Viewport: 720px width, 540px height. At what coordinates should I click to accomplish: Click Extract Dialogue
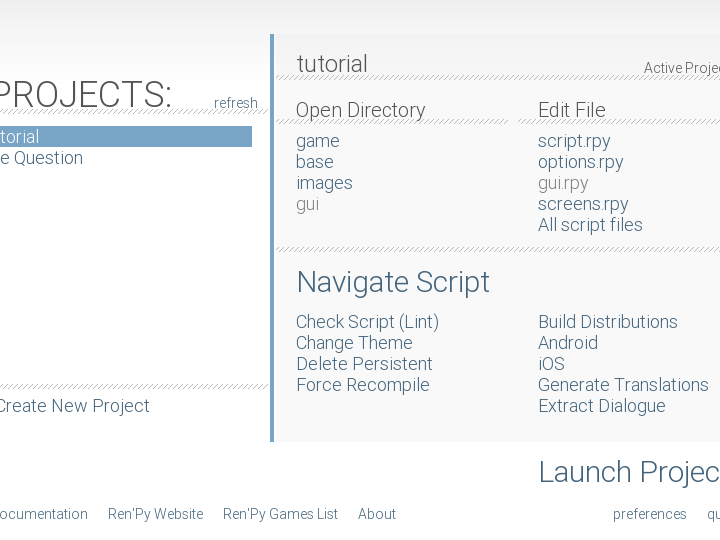click(601, 406)
